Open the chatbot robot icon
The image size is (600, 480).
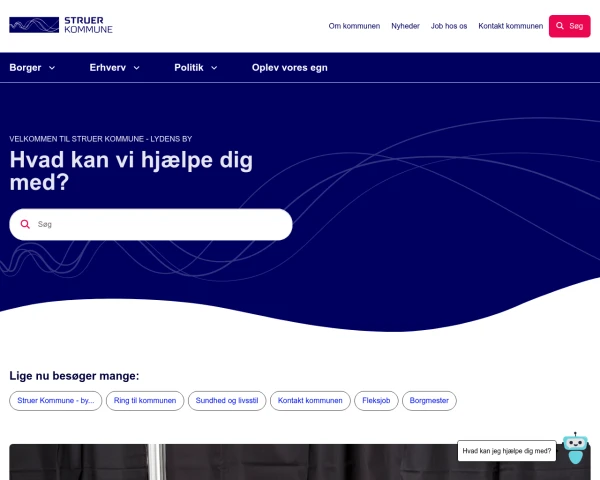coord(575,449)
